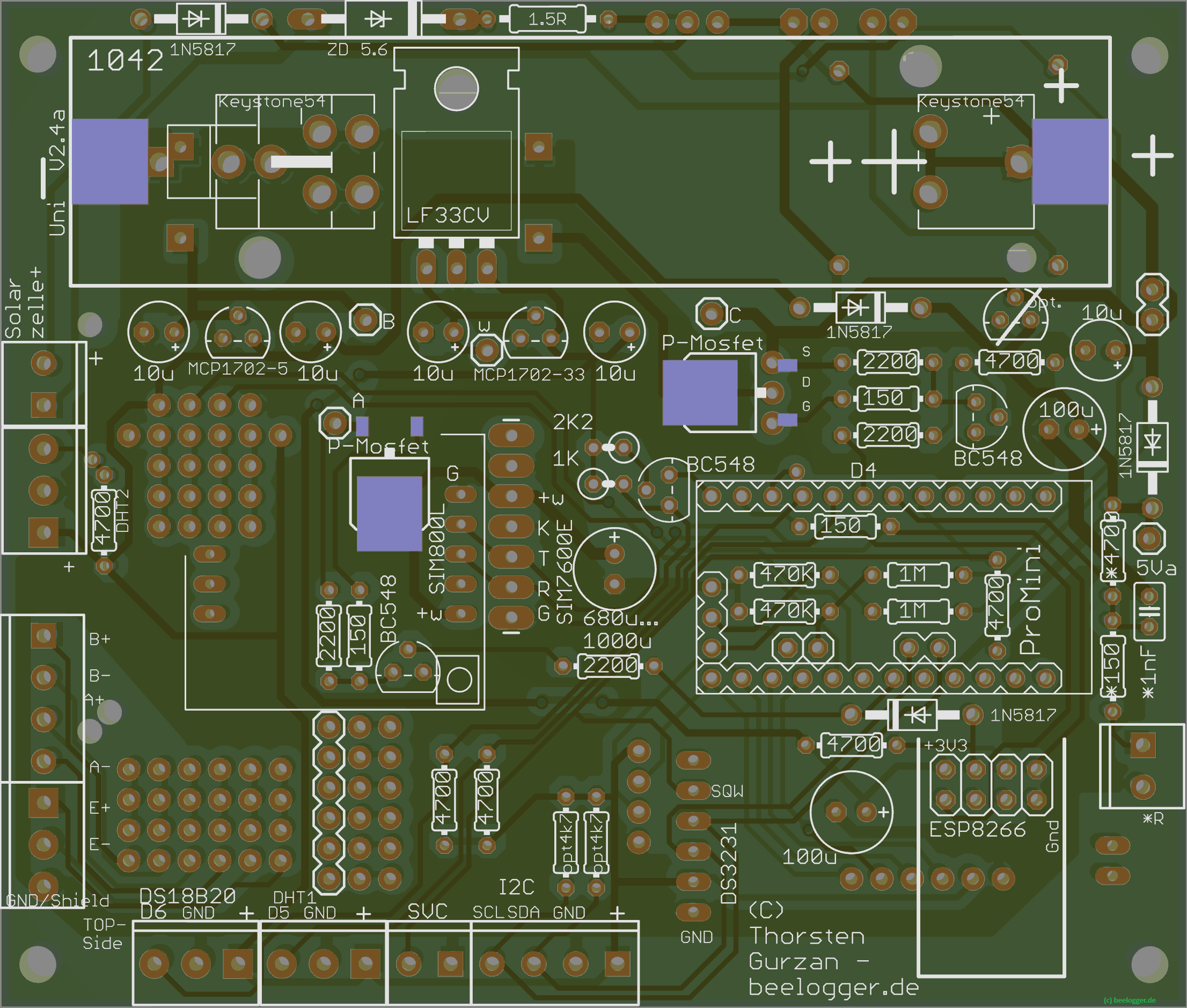Select the 1.5R resistor at top
This screenshot has height=1008, width=1187.
coord(547,19)
